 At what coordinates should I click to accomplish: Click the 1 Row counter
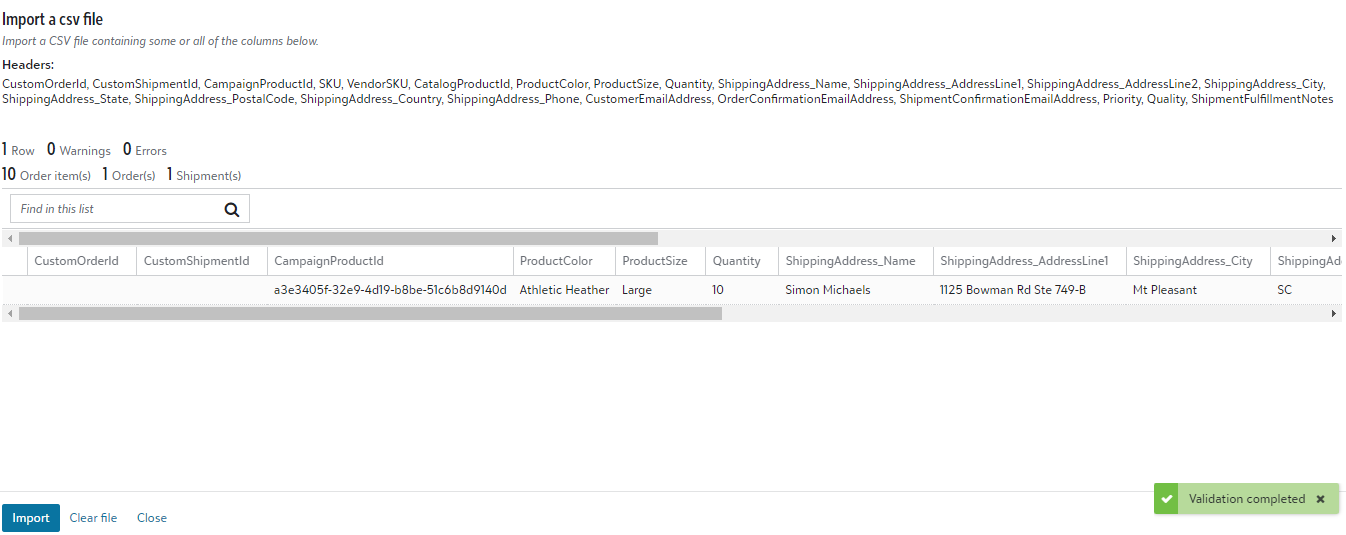point(18,150)
